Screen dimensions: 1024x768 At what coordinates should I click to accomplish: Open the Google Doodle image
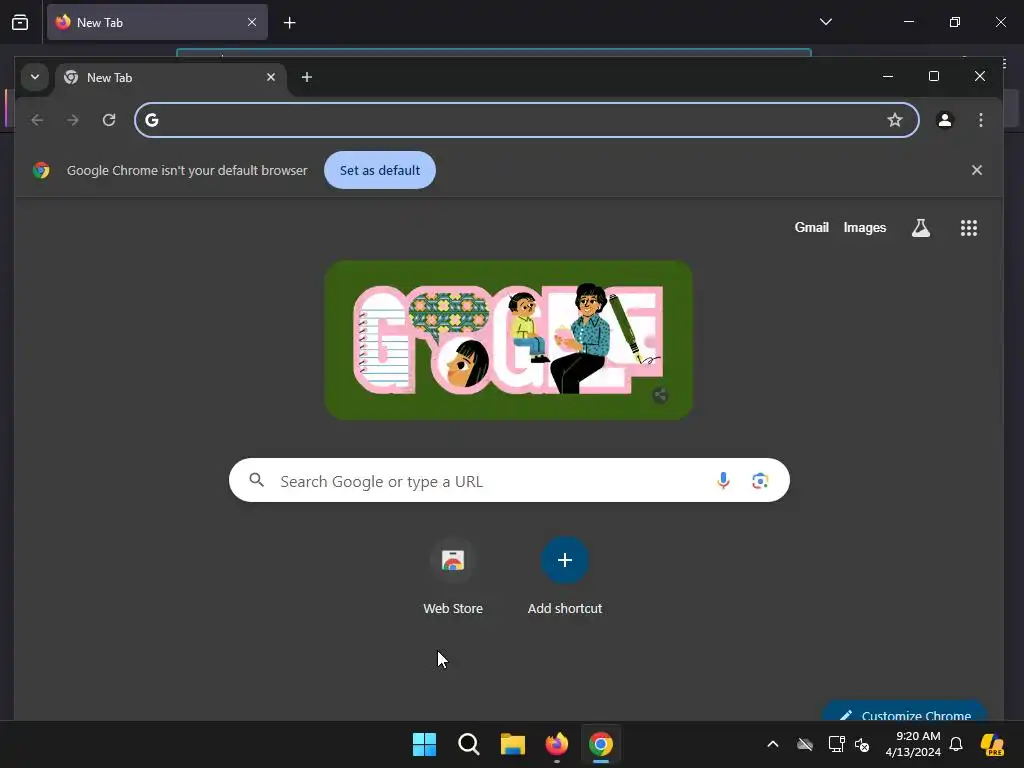pyautogui.click(x=509, y=340)
